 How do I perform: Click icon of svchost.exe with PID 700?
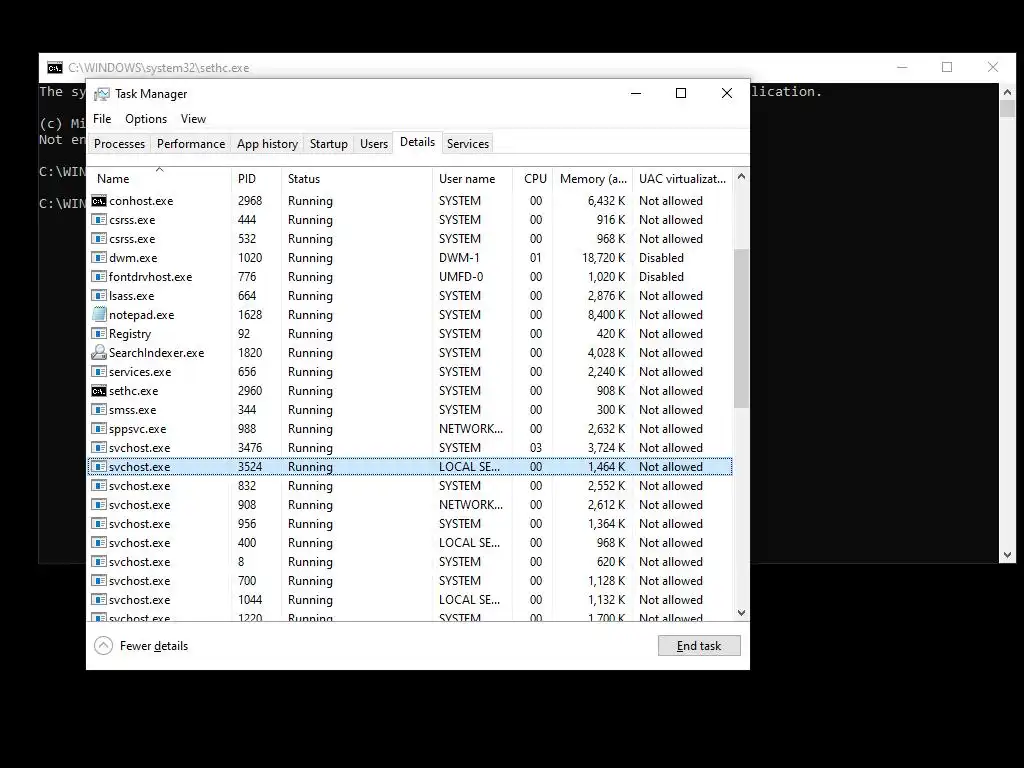pyautogui.click(x=99, y=581)
